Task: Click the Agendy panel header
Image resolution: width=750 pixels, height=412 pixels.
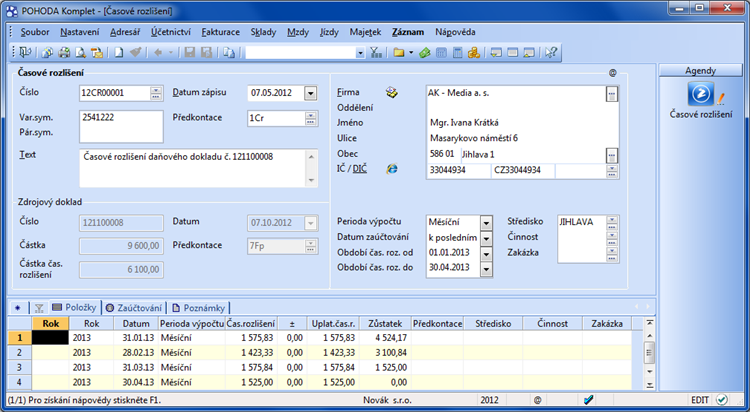Action: [x=700, y=70]
